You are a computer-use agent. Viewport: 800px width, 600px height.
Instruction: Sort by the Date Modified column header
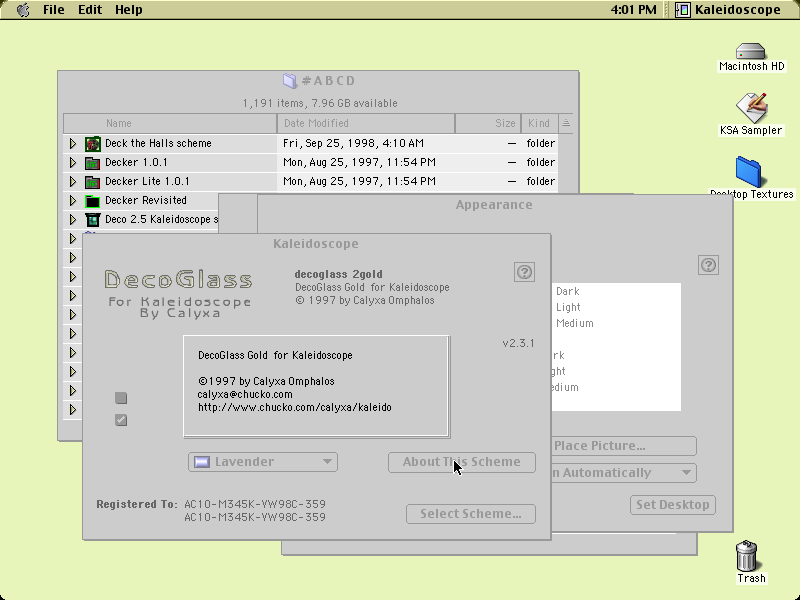pos(366,123)
